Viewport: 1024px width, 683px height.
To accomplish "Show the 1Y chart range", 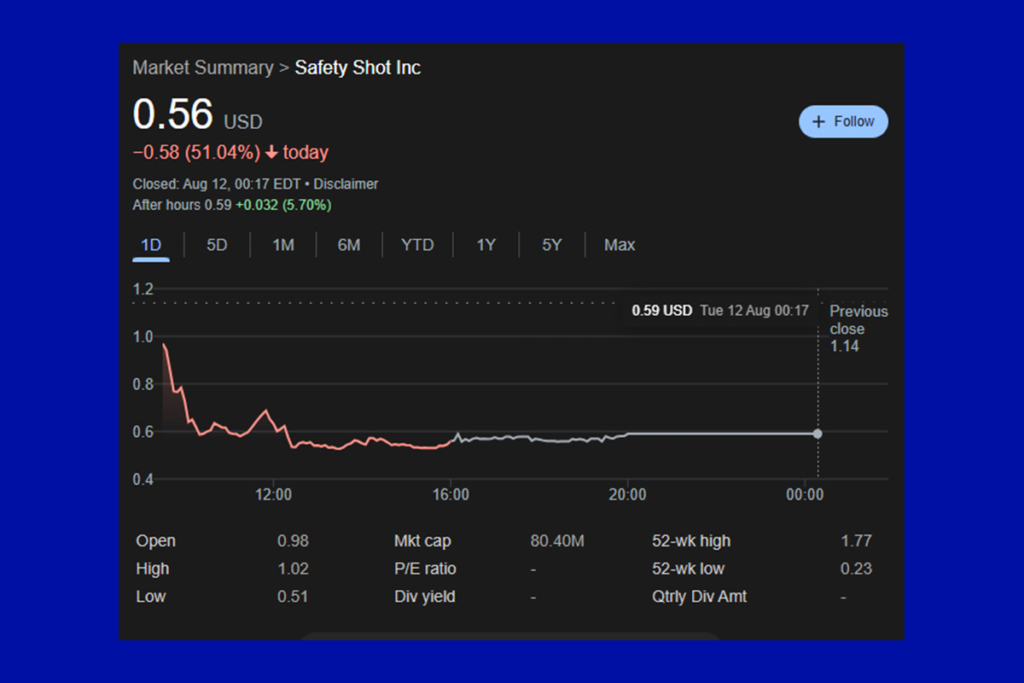I will (486, 245).
